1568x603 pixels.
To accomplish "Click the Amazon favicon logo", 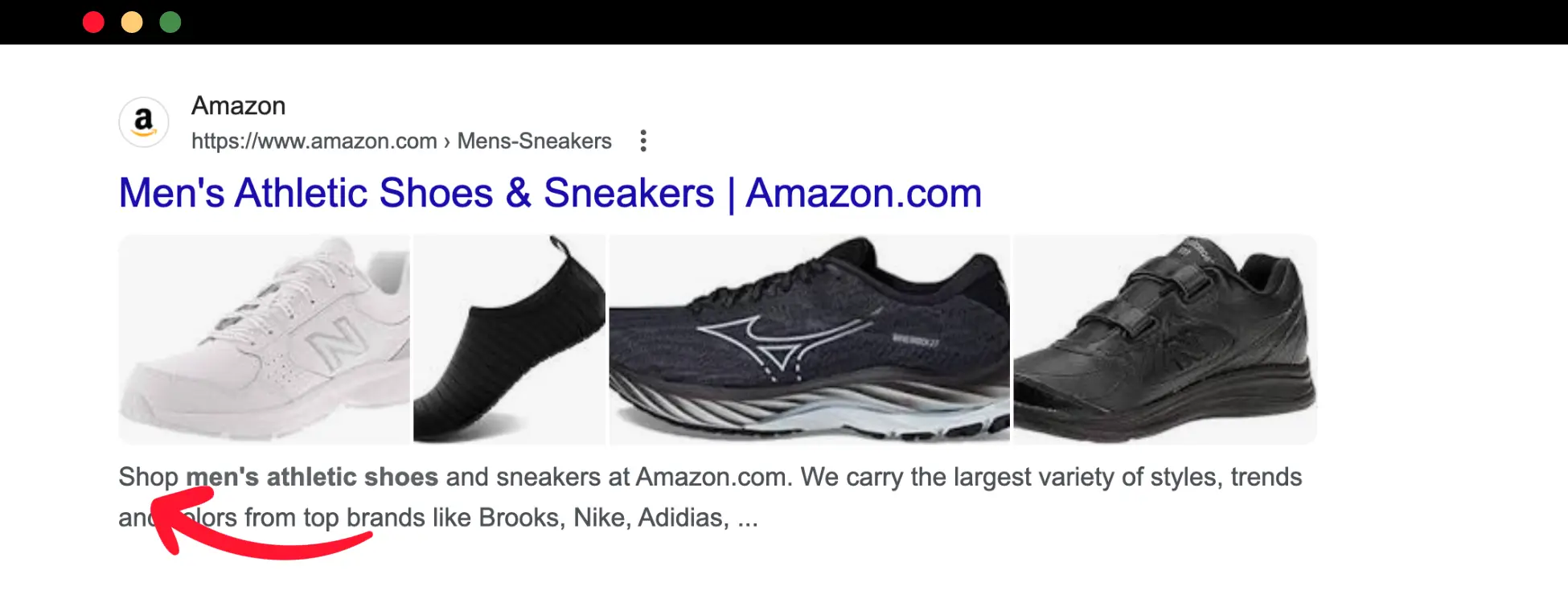I will click(x=144, y=122).
